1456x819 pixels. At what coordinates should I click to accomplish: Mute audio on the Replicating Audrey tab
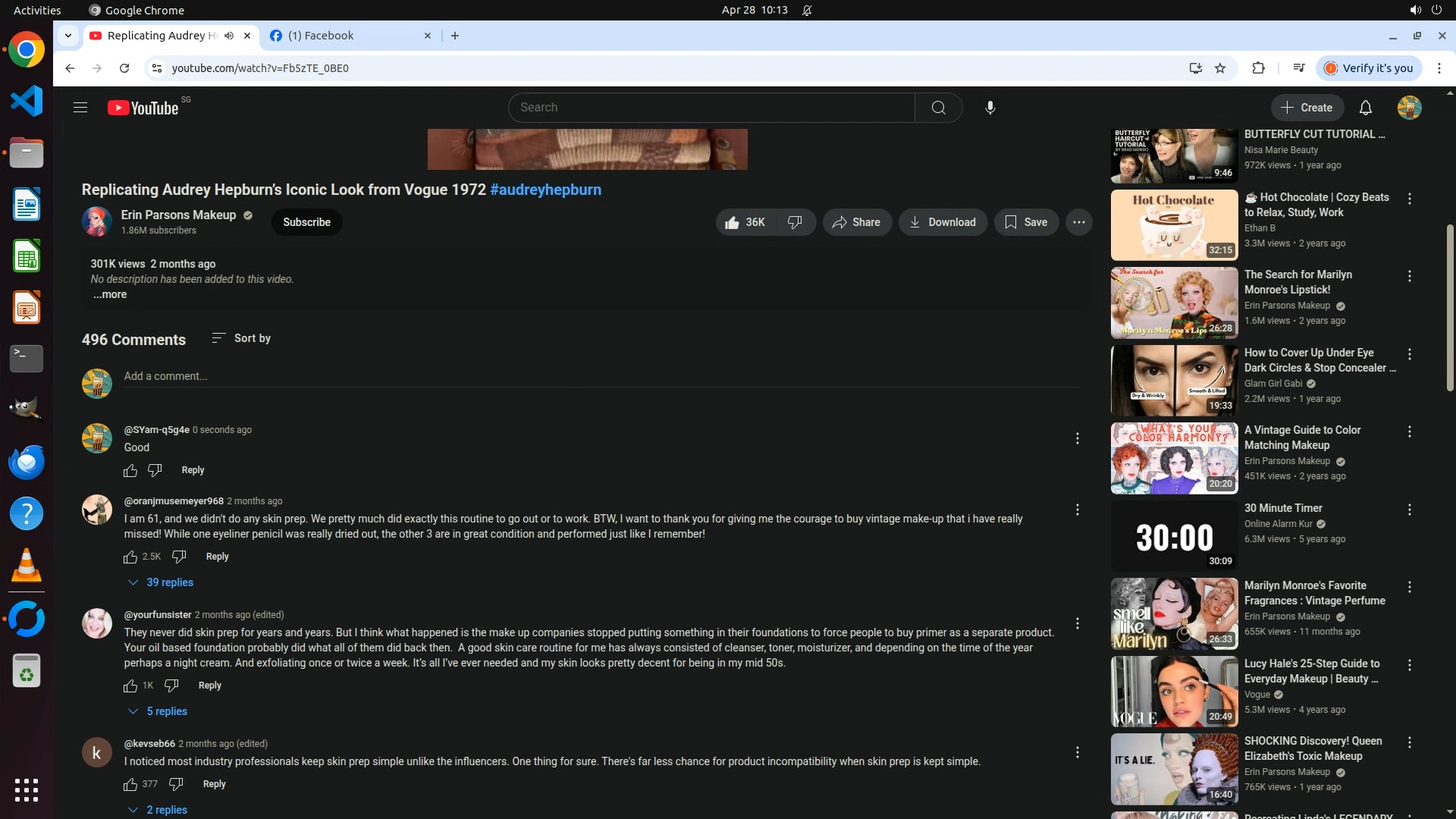coord(228,36)
